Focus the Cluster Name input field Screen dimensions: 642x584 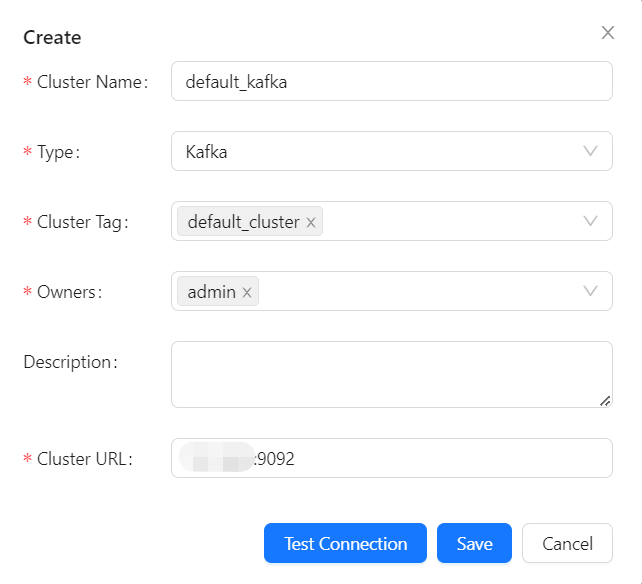(x=391, y=82)
